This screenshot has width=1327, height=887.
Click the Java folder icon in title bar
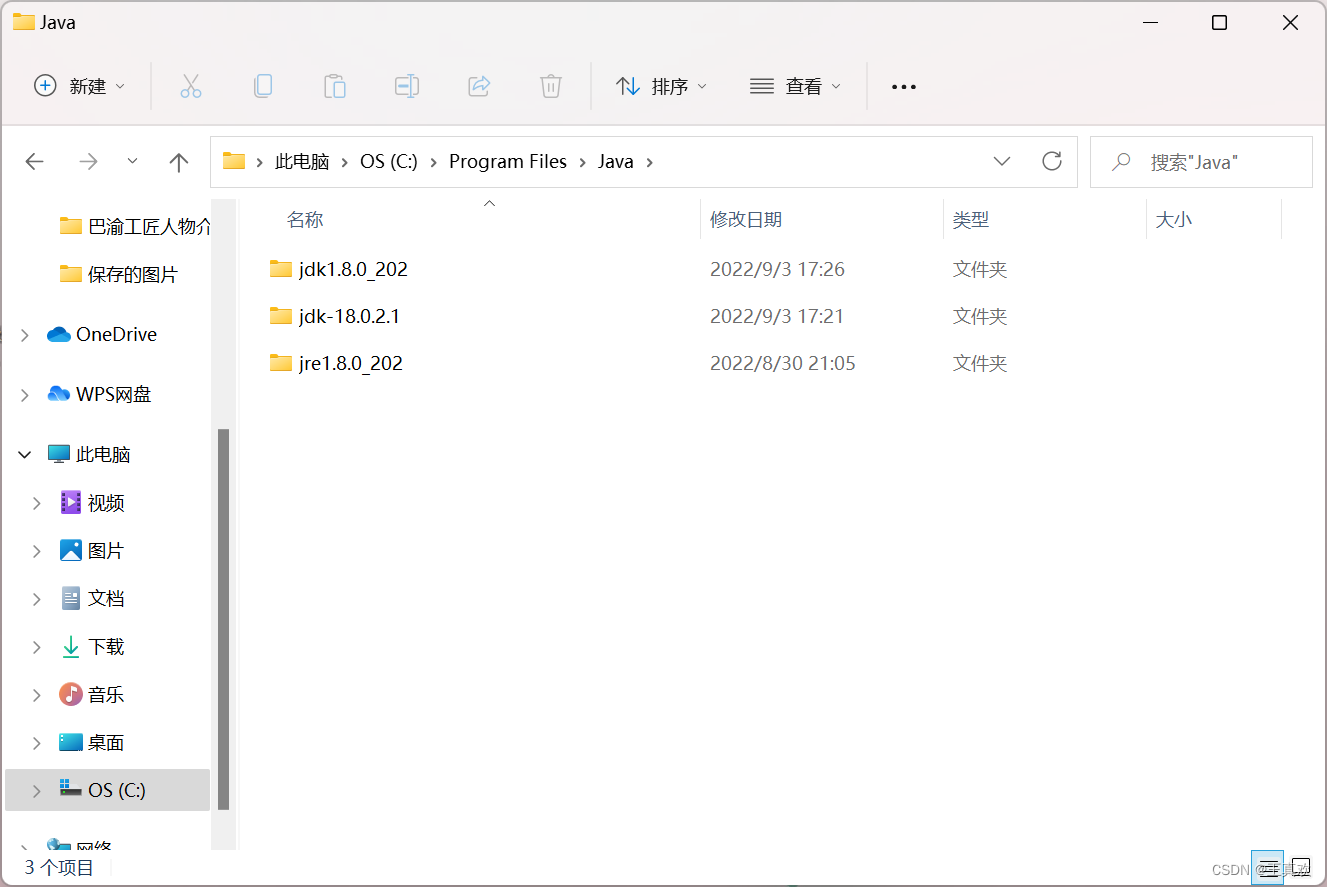coord(24,22)
